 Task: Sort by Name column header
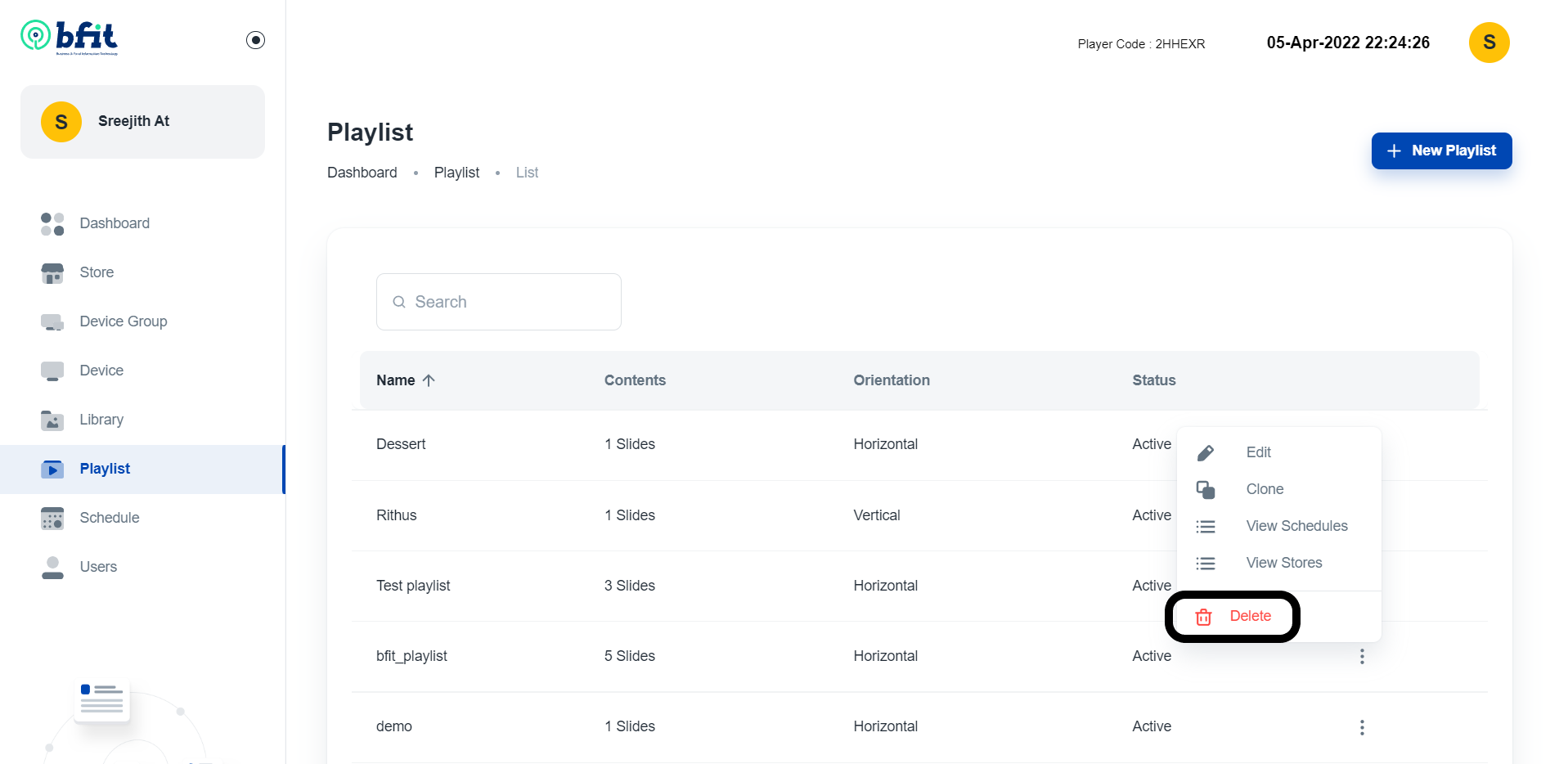396,380
